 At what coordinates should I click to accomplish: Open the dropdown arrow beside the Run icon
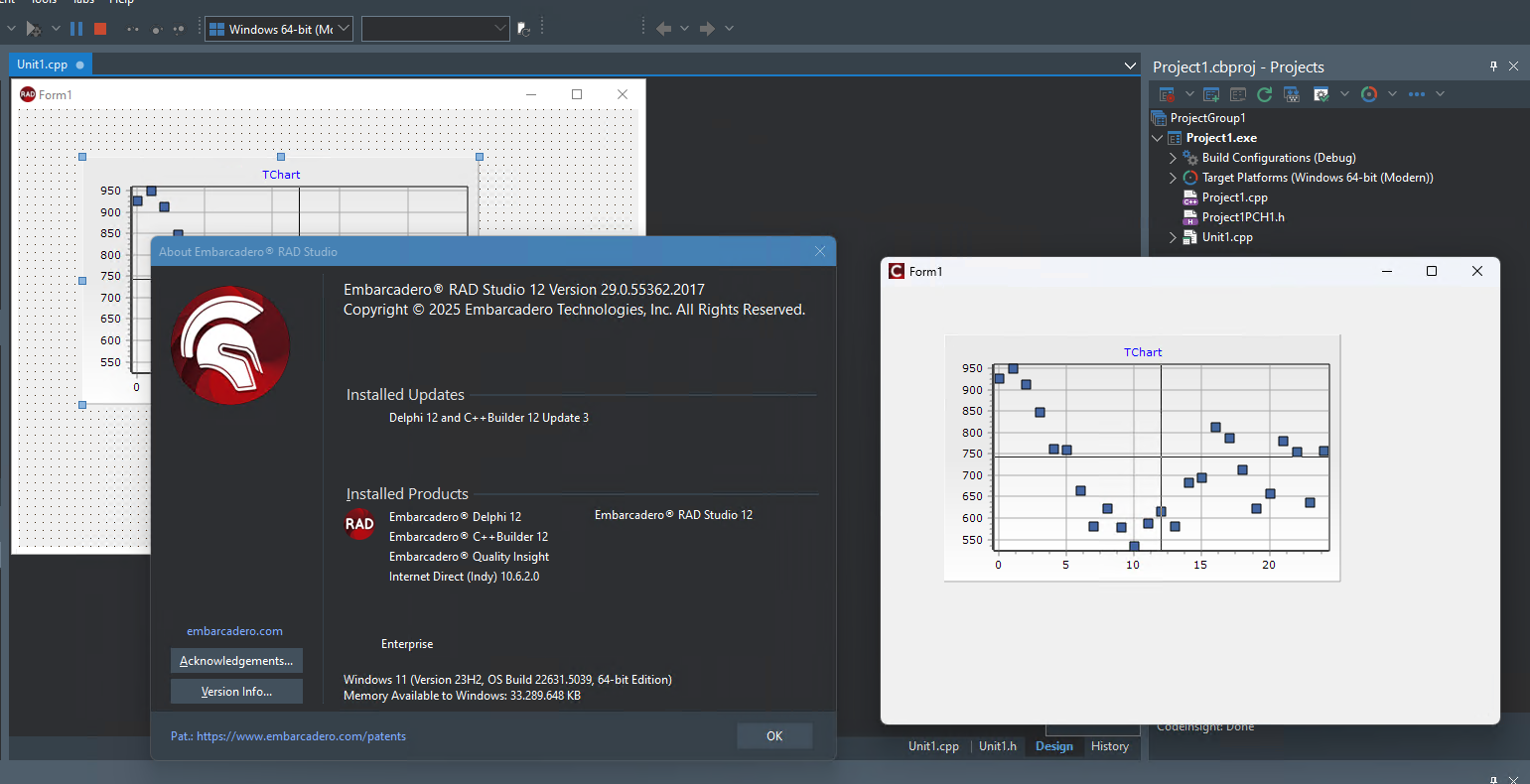coord(56,29)
